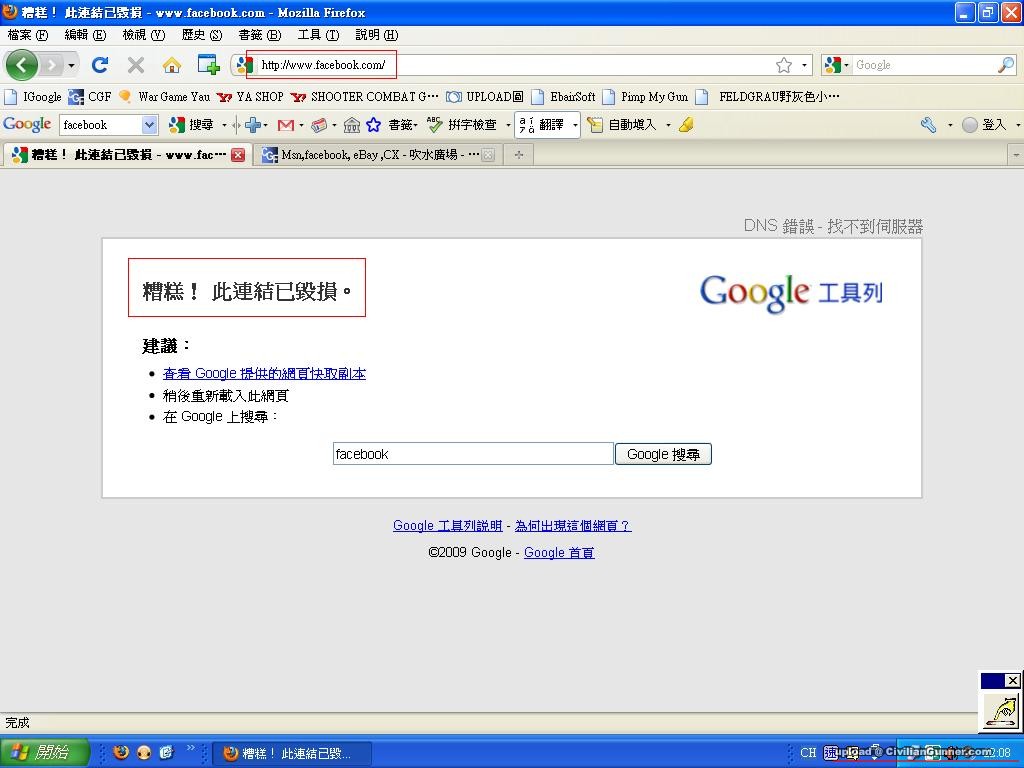
Task: Click the Google toolbar wrench settings icon
Action: [929, 125]
